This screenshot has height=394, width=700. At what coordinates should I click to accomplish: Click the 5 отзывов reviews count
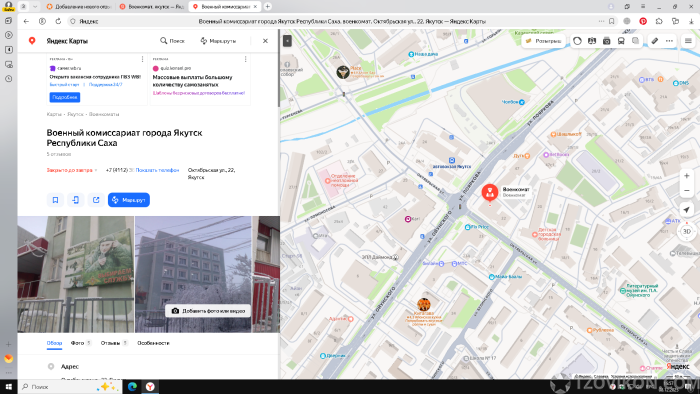tap(59, 154)
